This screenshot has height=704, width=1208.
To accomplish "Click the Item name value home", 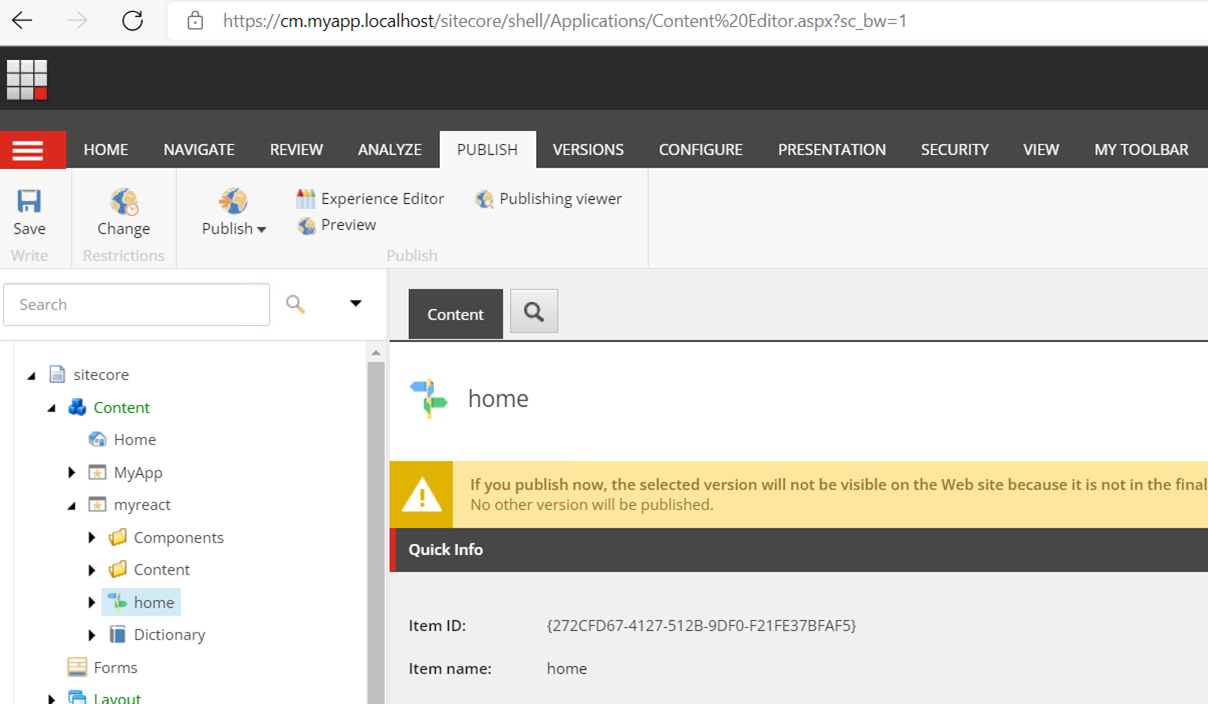I will pyautogui.click(x=567, y=668).
